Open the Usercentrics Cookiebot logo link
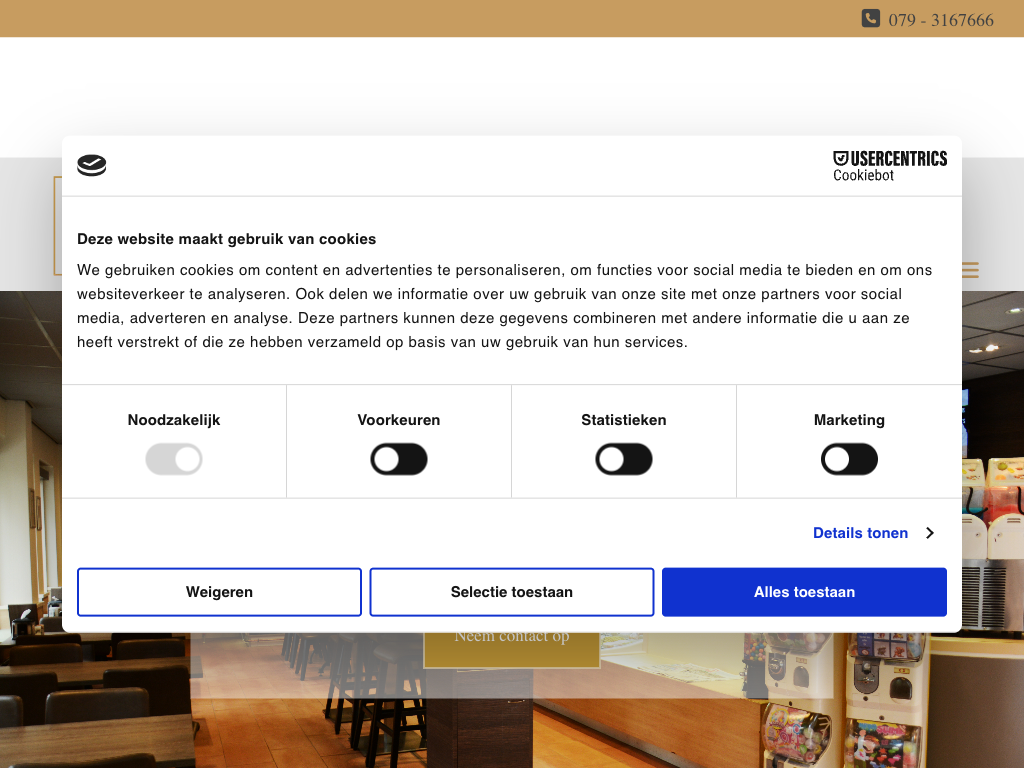Screen dimensions: 1024x768 (x=889, y=166)
